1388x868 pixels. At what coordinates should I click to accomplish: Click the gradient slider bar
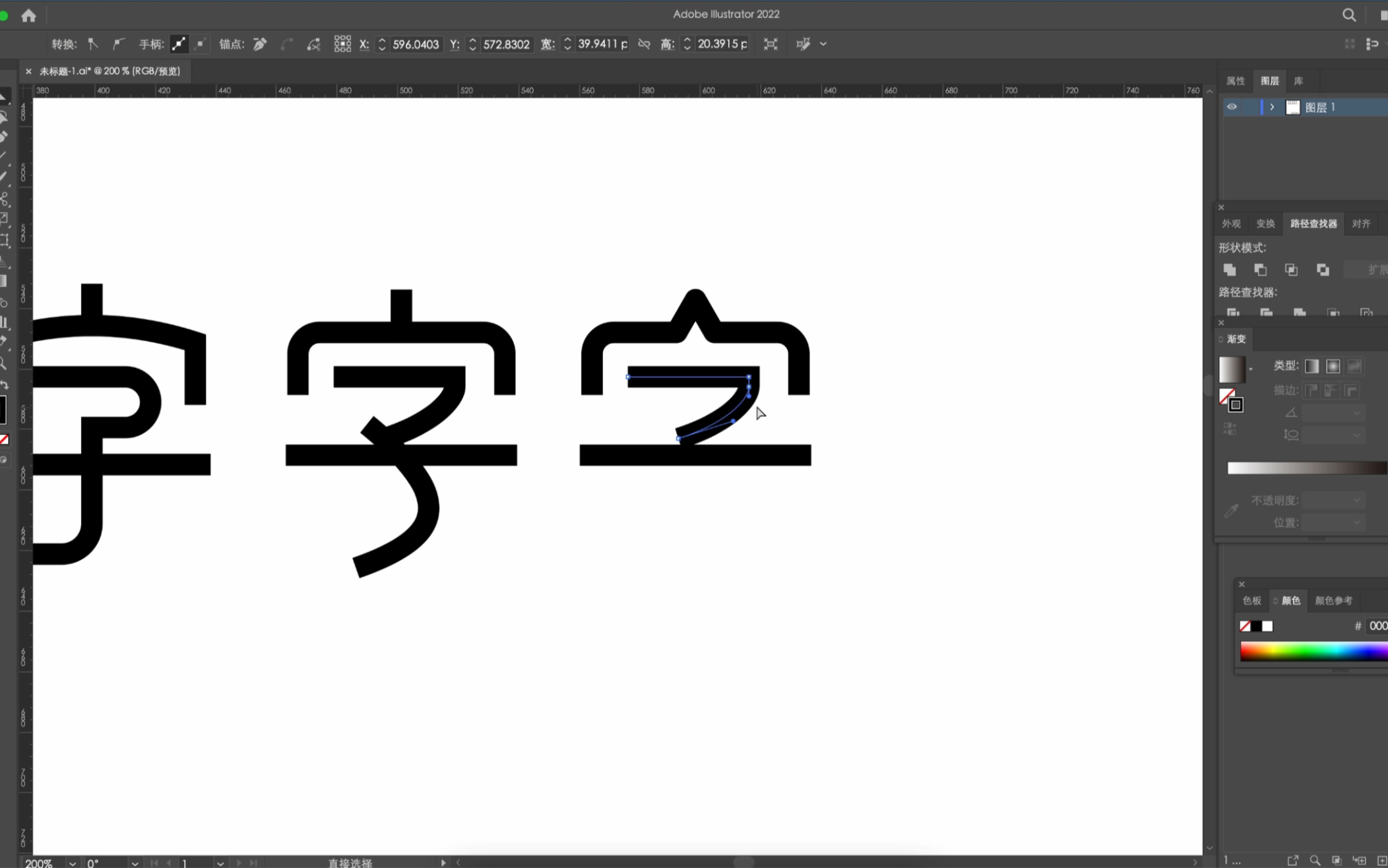(1307, 468)
